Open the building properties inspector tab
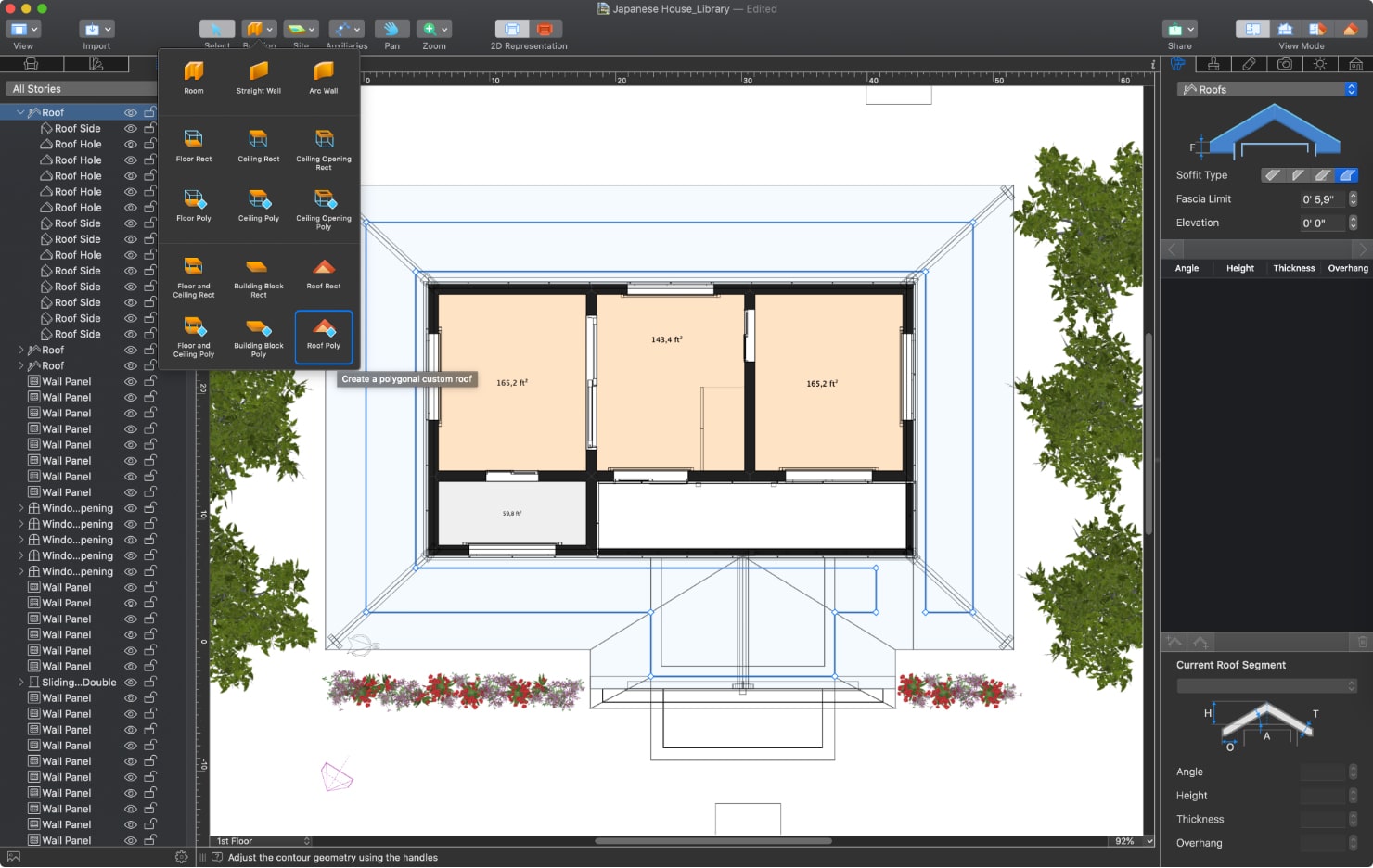The height and width of the screenshot is (868, 1373). click(1177, 64)
